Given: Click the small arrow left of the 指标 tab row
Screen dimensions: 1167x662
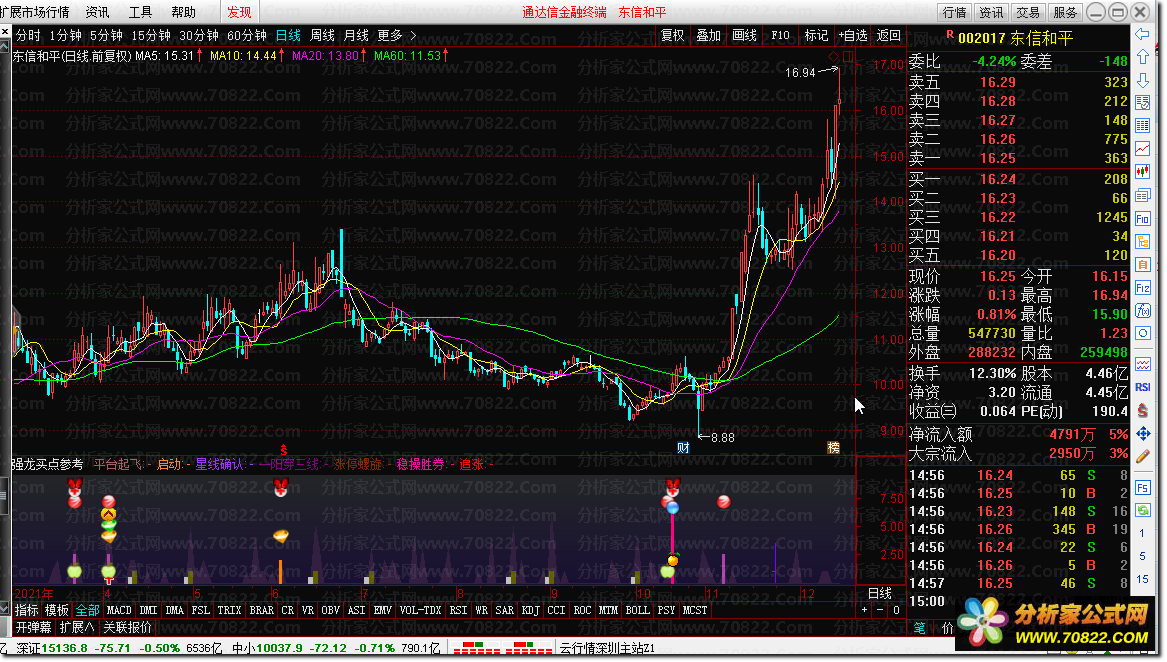Looking at the screenshot, I should (4, 610).
